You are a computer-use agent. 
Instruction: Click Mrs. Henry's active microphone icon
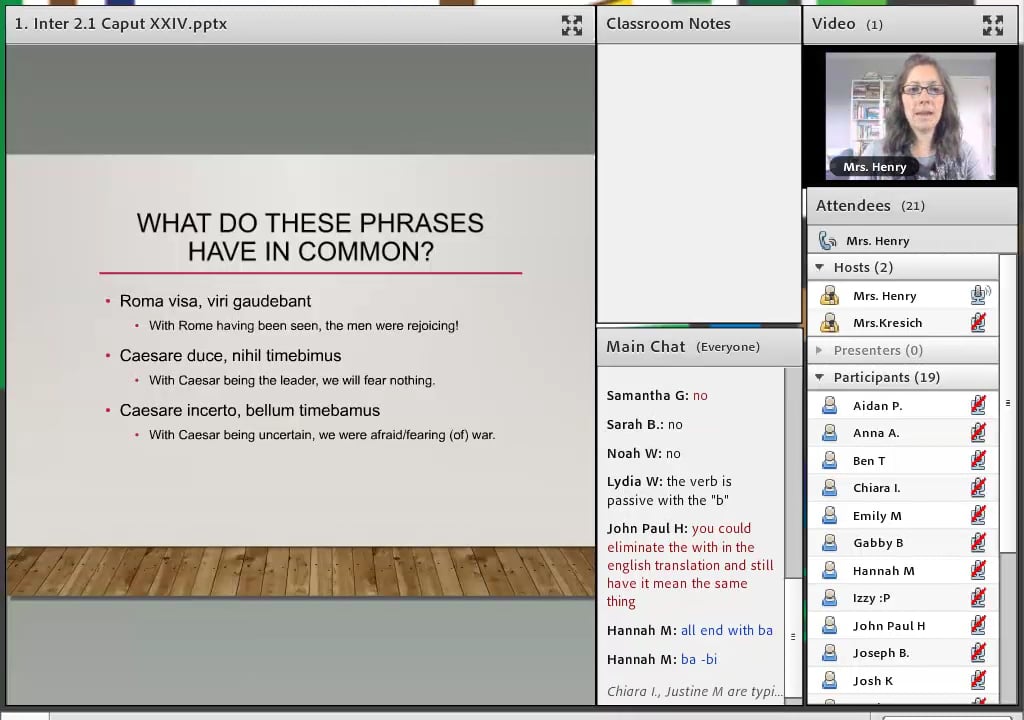(980, 295)
